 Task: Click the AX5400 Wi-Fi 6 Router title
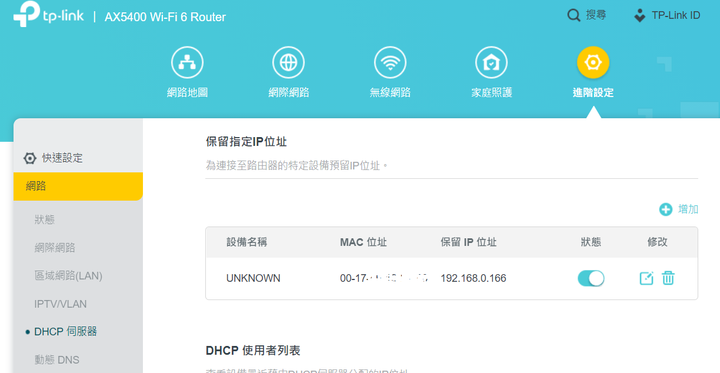165,17
